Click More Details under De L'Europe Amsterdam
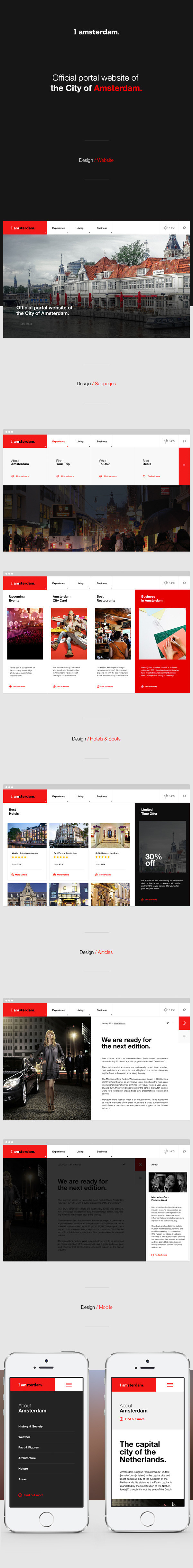The width and height of the screenshot is (193, 1568). [x=61, y=875]
